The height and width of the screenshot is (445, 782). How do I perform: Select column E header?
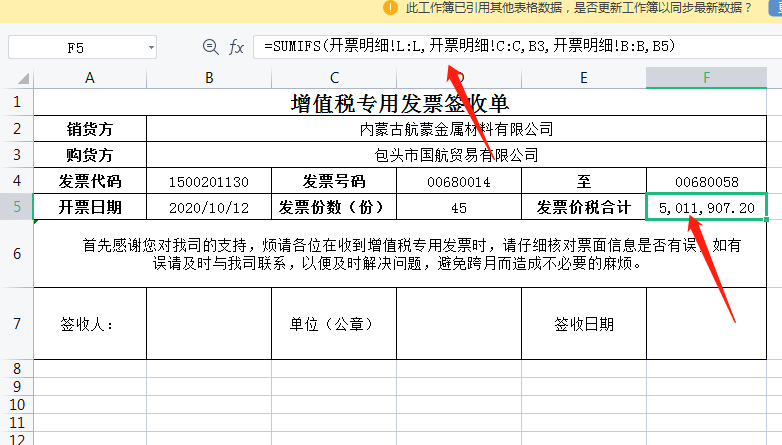(x=584, y=78)
